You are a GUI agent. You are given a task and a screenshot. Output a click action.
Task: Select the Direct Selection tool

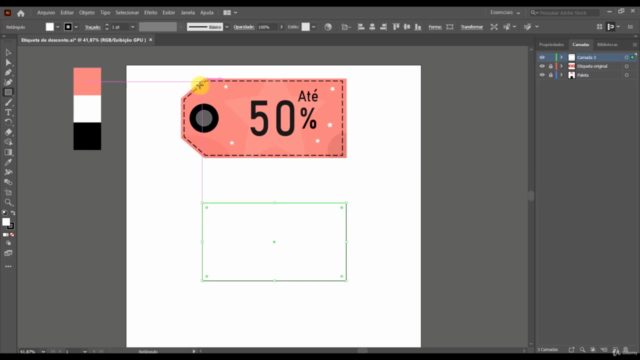(x=8, y=62)
